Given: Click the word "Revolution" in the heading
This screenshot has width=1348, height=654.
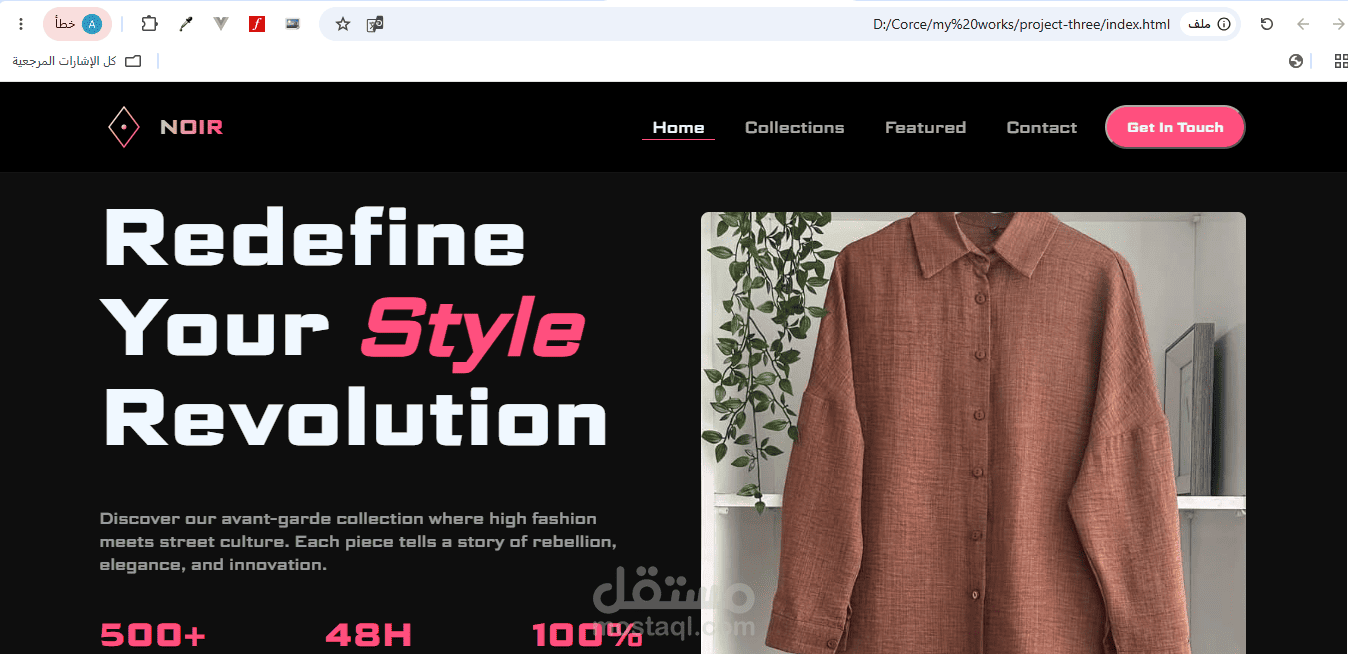Looking at the screenshot, I should (356, 417).
